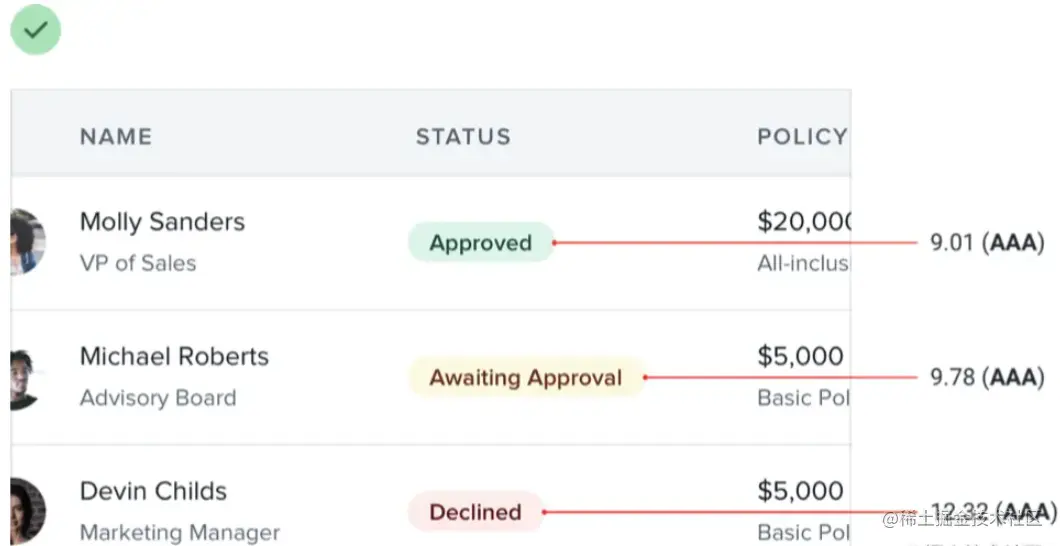Open Devin Childs' name link

tap(153, 491)
